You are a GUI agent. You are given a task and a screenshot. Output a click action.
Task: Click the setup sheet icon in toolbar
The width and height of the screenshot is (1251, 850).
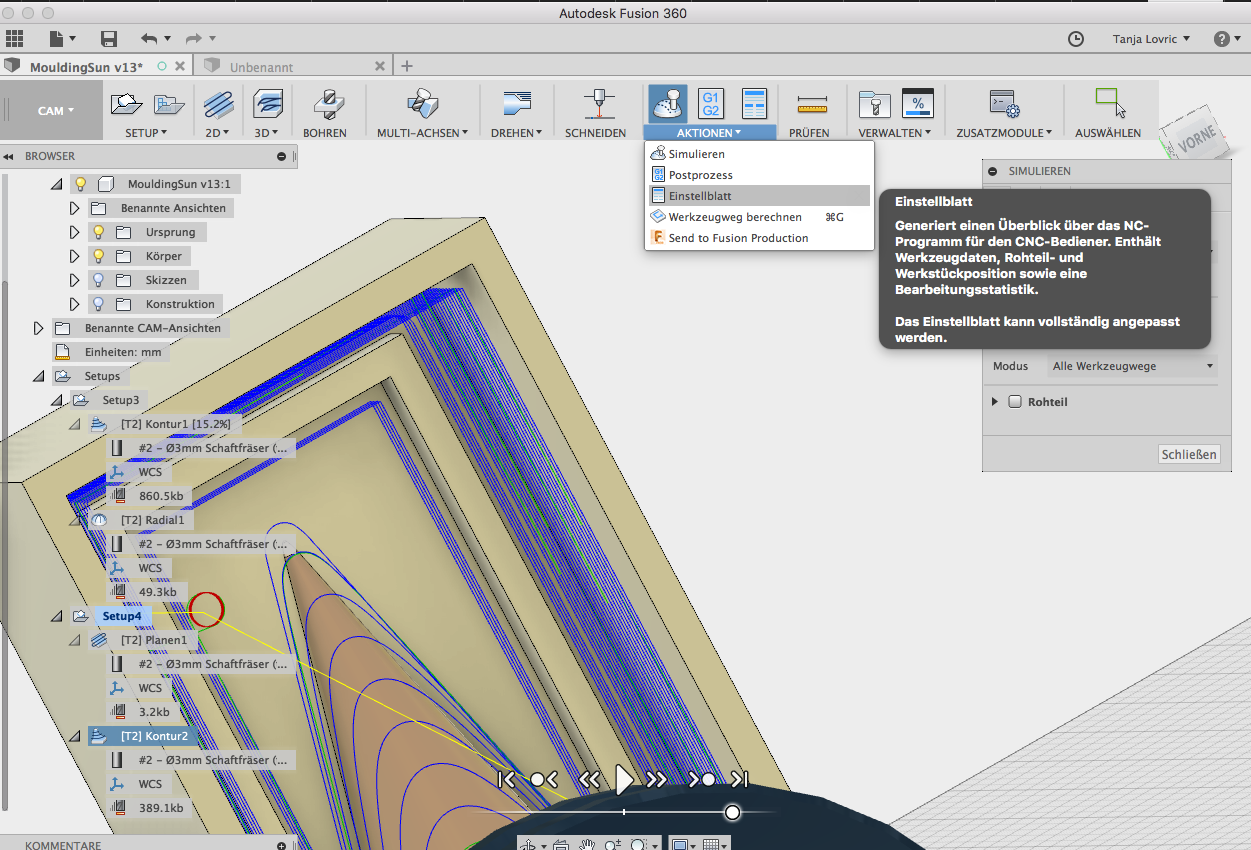coord(754,104)
